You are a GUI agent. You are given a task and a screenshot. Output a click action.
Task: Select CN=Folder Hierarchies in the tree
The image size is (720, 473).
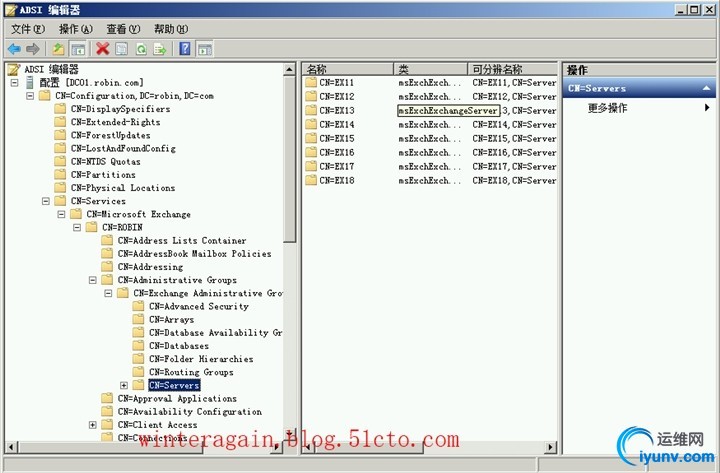pos(201,359)
